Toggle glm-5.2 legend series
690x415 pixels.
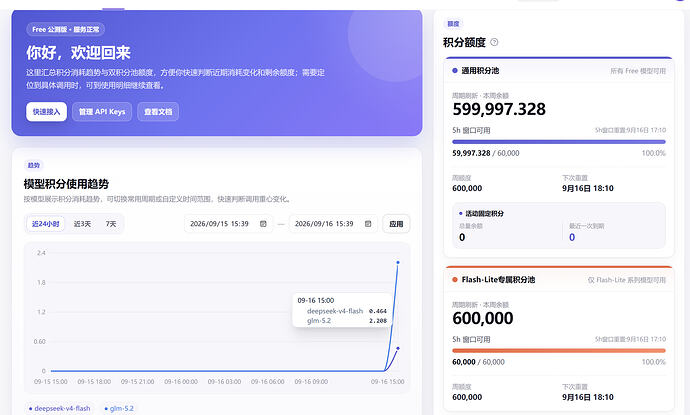coord(119,408)
